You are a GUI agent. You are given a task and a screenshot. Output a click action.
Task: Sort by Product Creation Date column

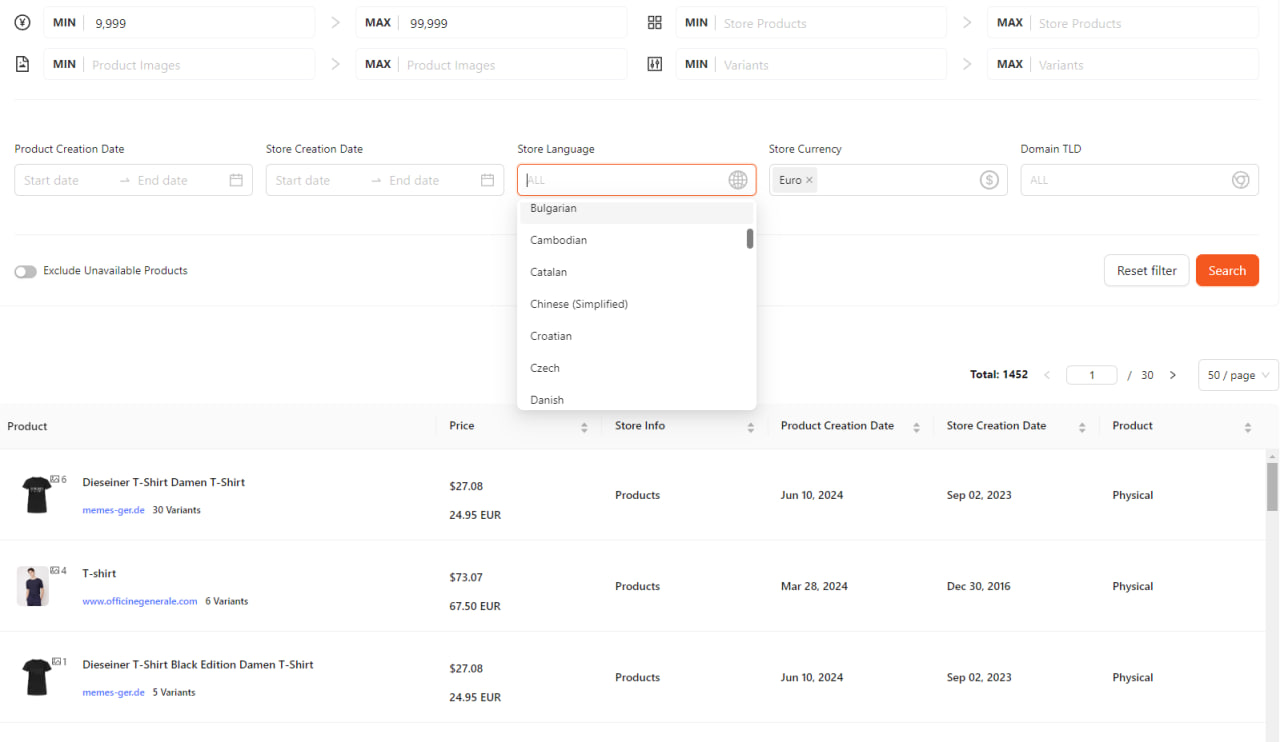pyautogui.click(x=916, y=427)
